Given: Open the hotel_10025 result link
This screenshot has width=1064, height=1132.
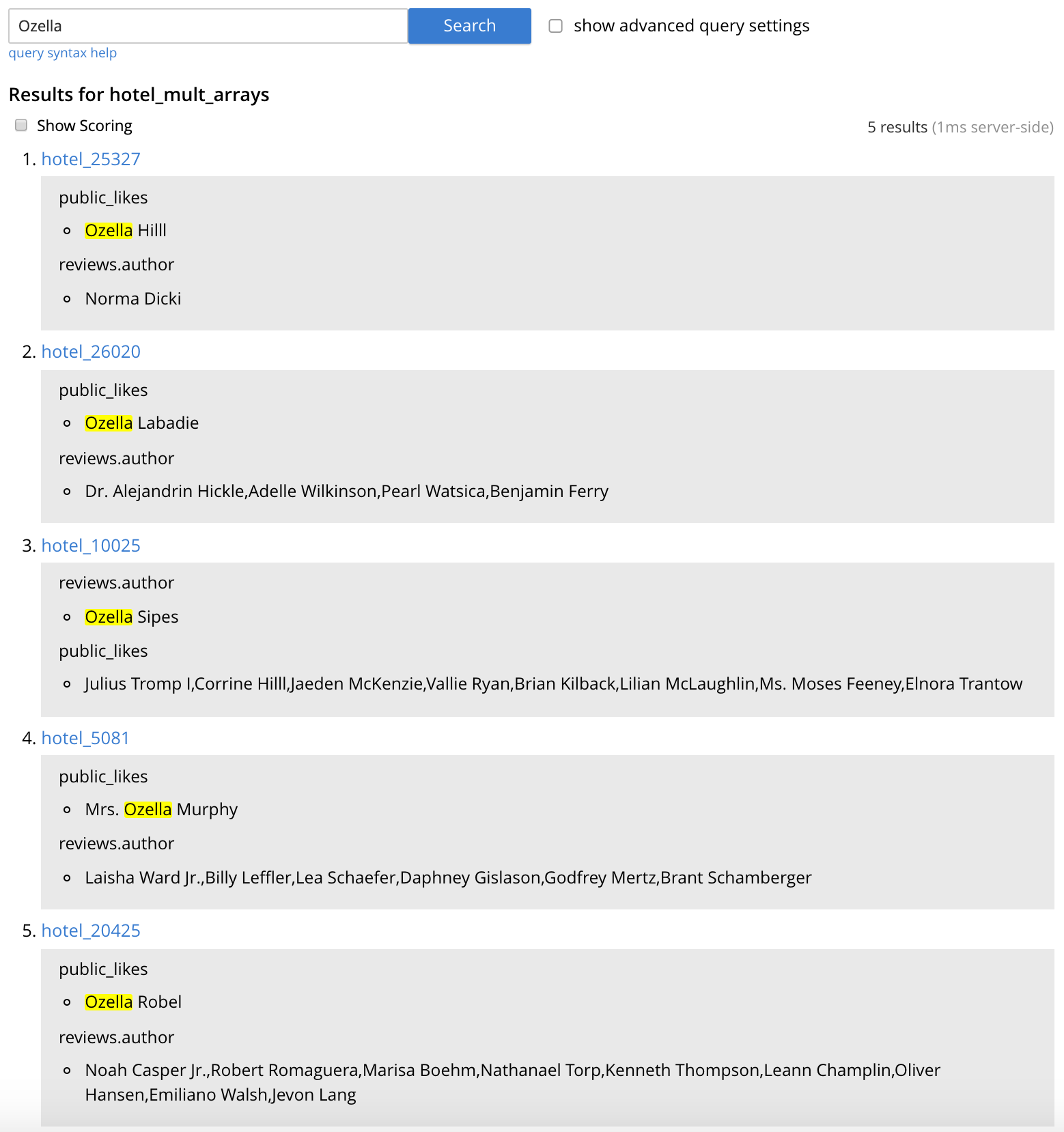Looking at the screenshot, I should [91, 546].
